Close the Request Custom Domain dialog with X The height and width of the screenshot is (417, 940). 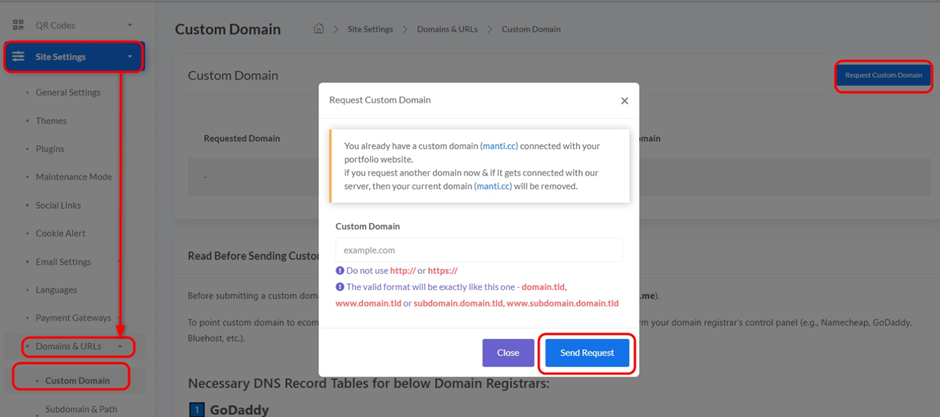[x=624, y=101]
